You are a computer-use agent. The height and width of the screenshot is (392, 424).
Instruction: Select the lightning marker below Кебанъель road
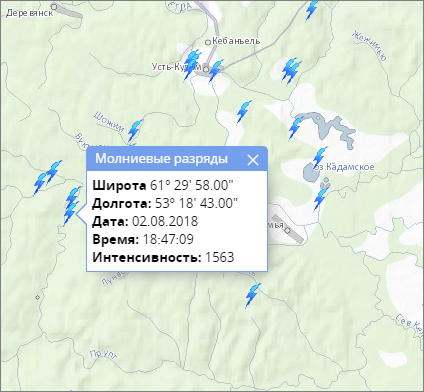(244, 111)
